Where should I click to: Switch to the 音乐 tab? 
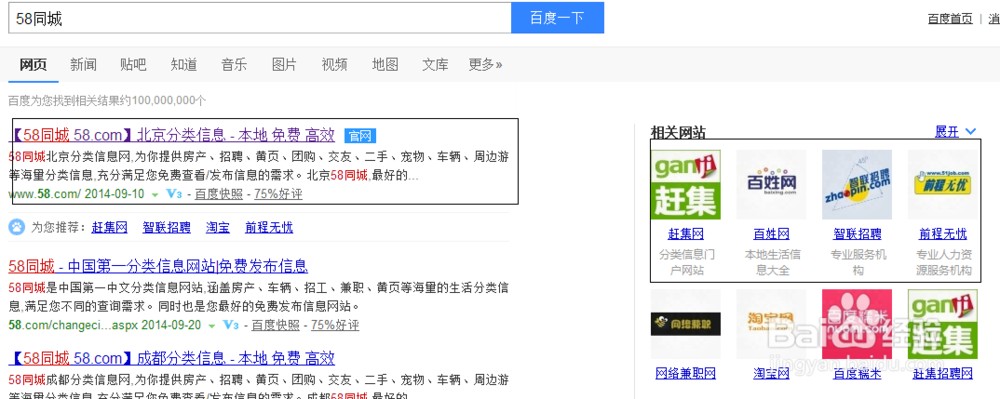pos(234,64)
